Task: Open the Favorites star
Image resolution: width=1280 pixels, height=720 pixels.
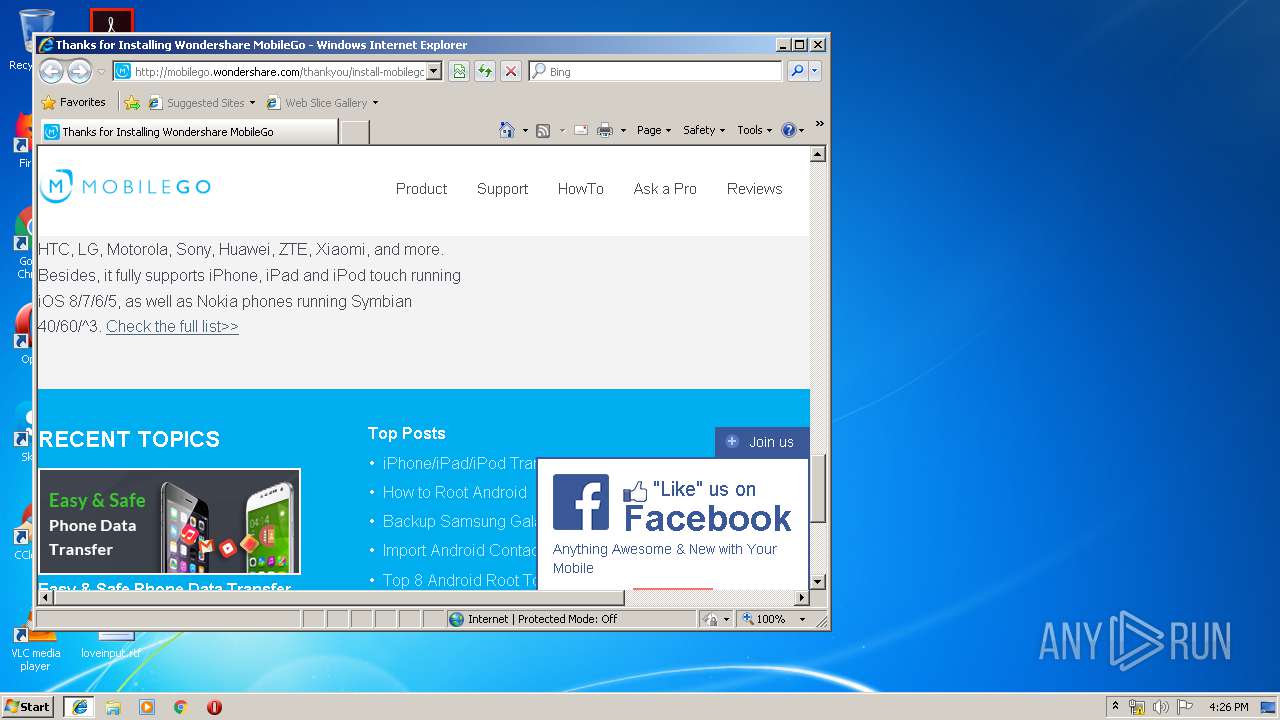Action: (48, 102)
